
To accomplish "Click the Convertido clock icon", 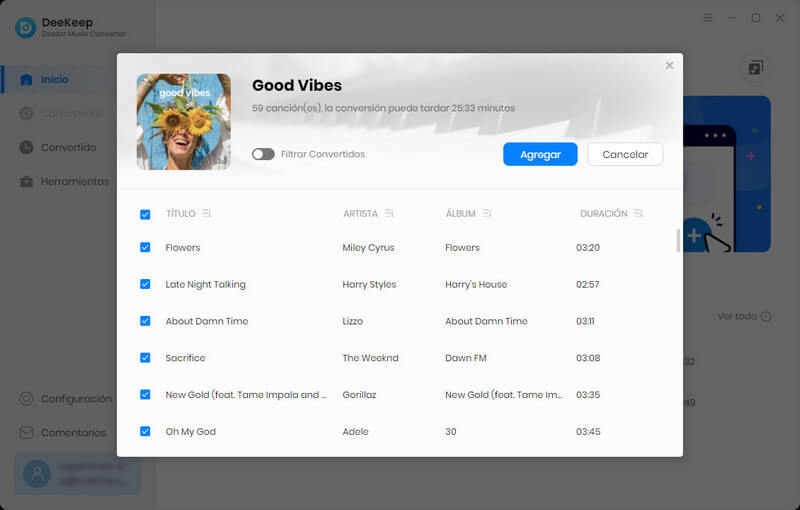I will click(x=26, y=147).
